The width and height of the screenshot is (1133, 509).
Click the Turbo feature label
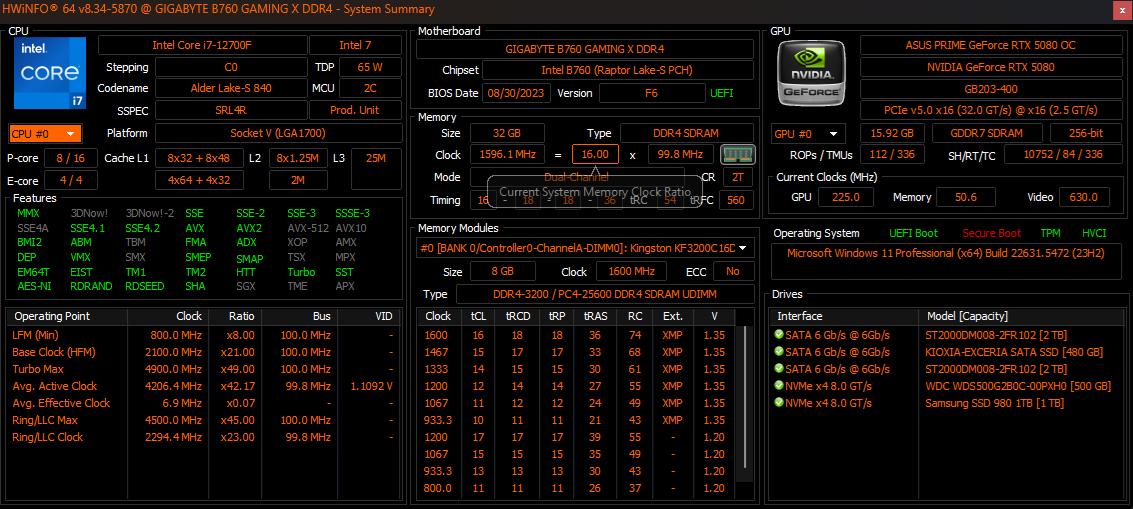pyautogui.click(x=301, y=272)
